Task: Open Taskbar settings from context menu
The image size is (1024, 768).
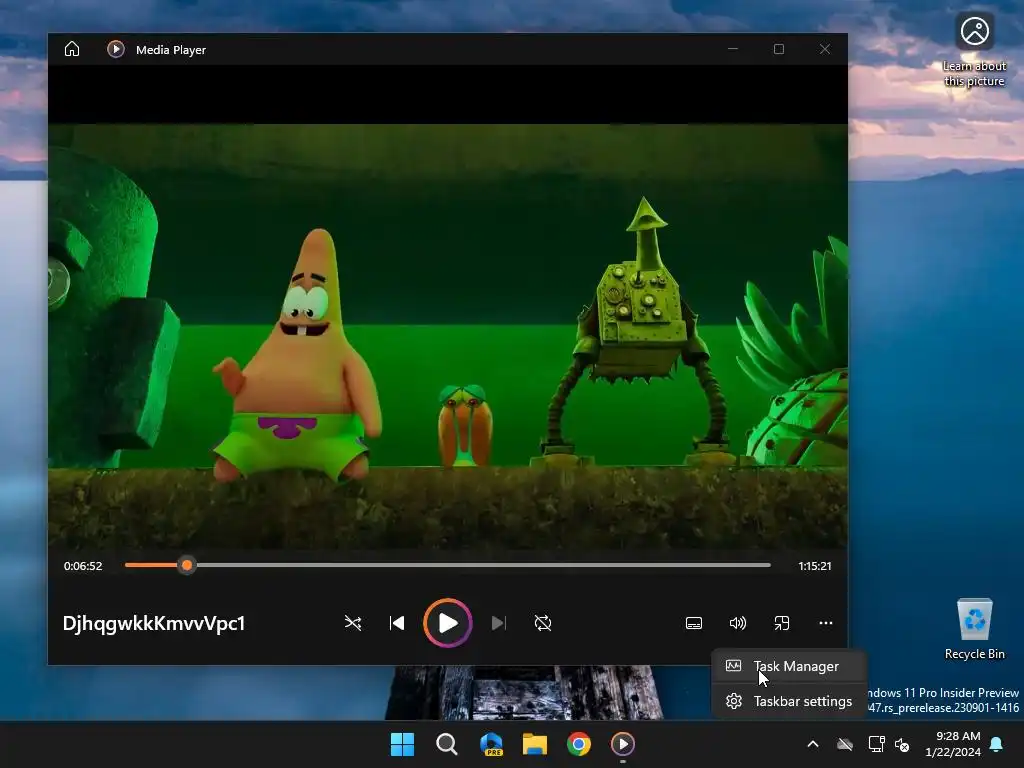Action: [788, 701]
